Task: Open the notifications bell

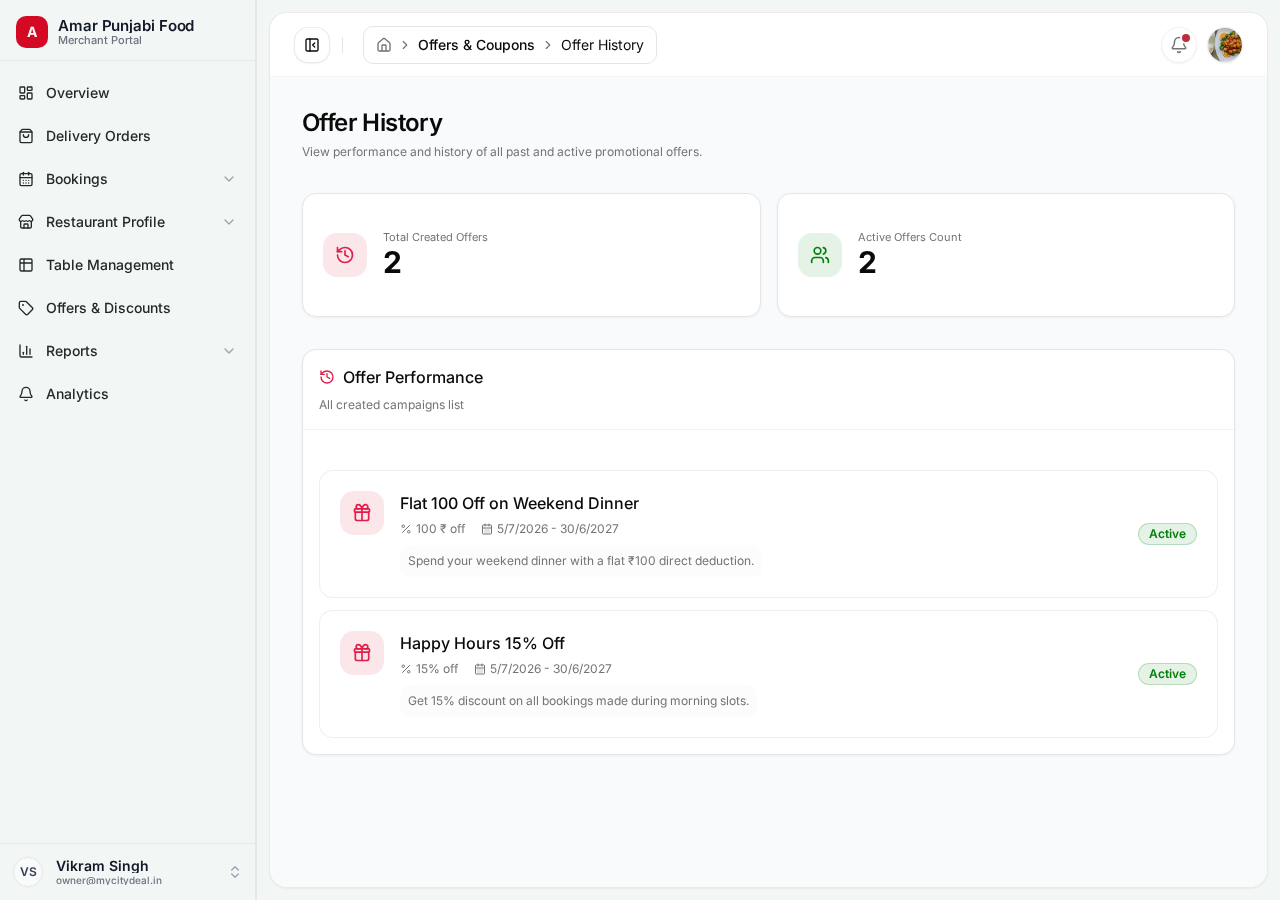Action: tap(1179, 45)
